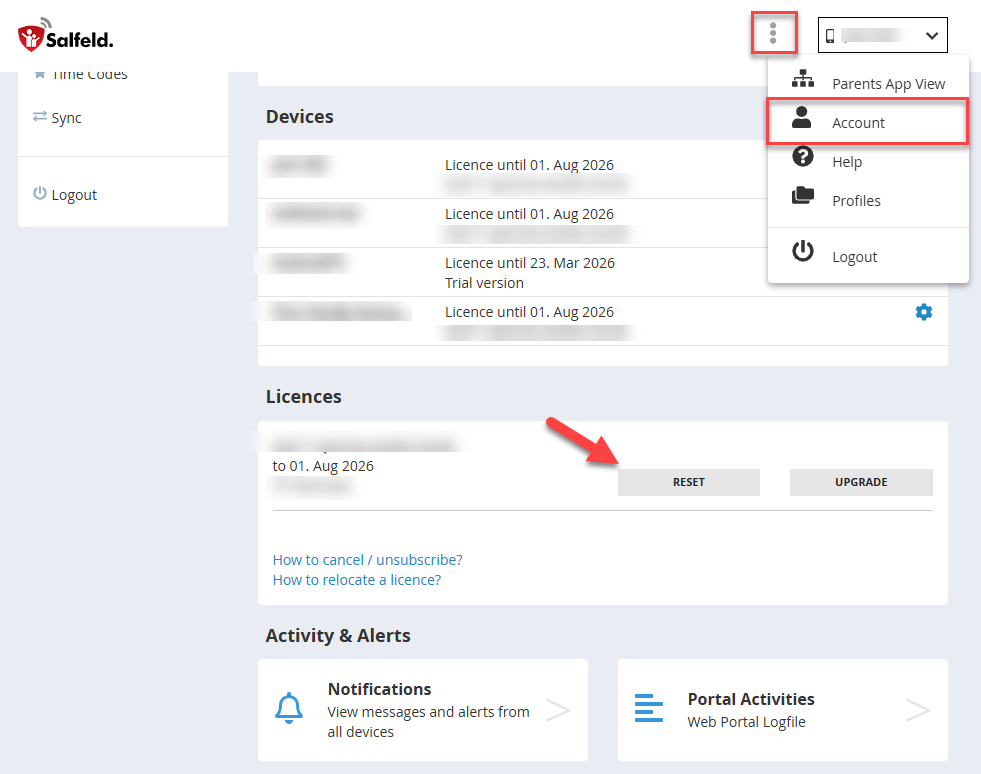This screenshot has width=981, height=774.
Task: Click the gear icon in the devices list
Action: [x=923, y=312]
